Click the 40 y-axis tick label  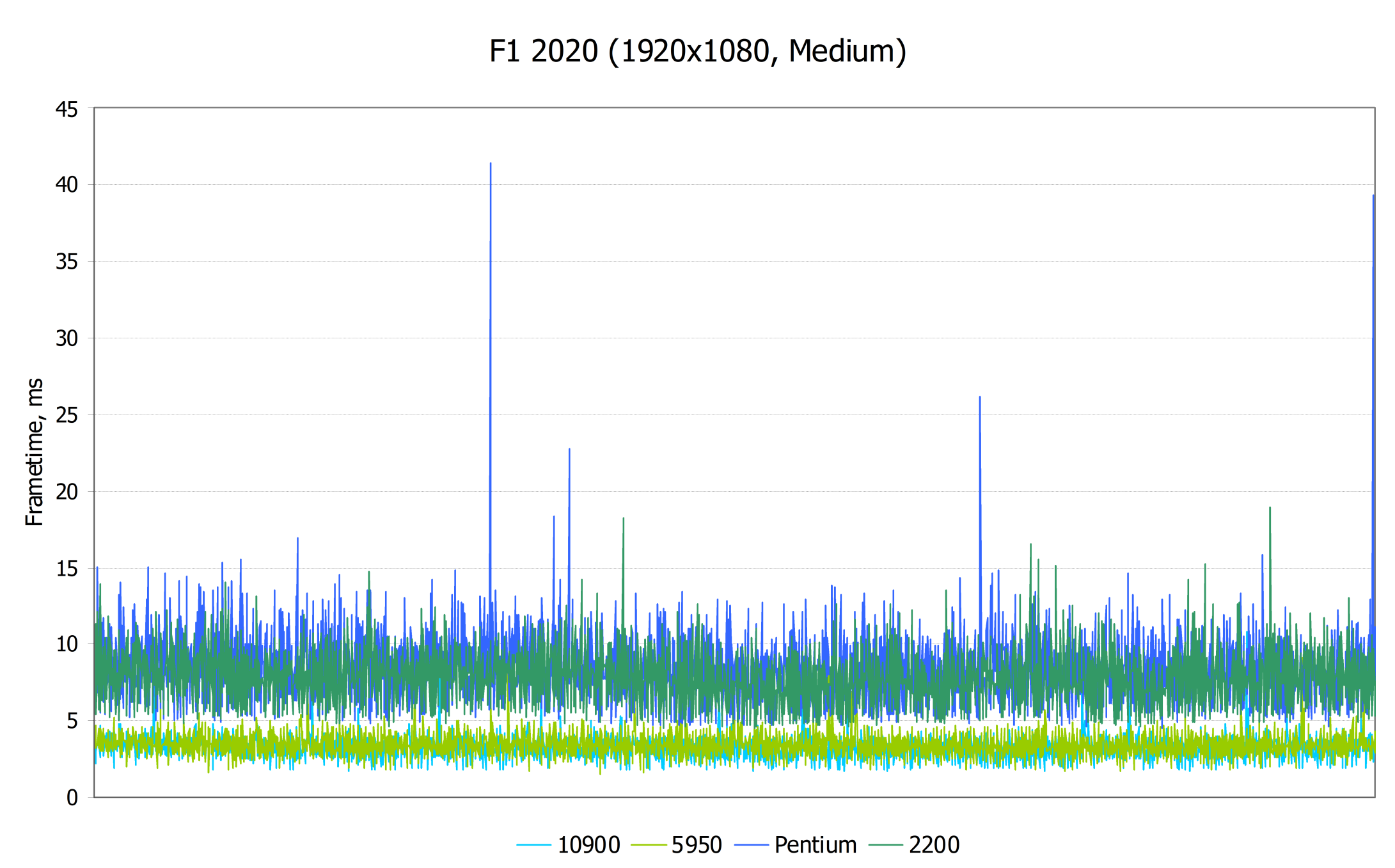tap(67, 185)
